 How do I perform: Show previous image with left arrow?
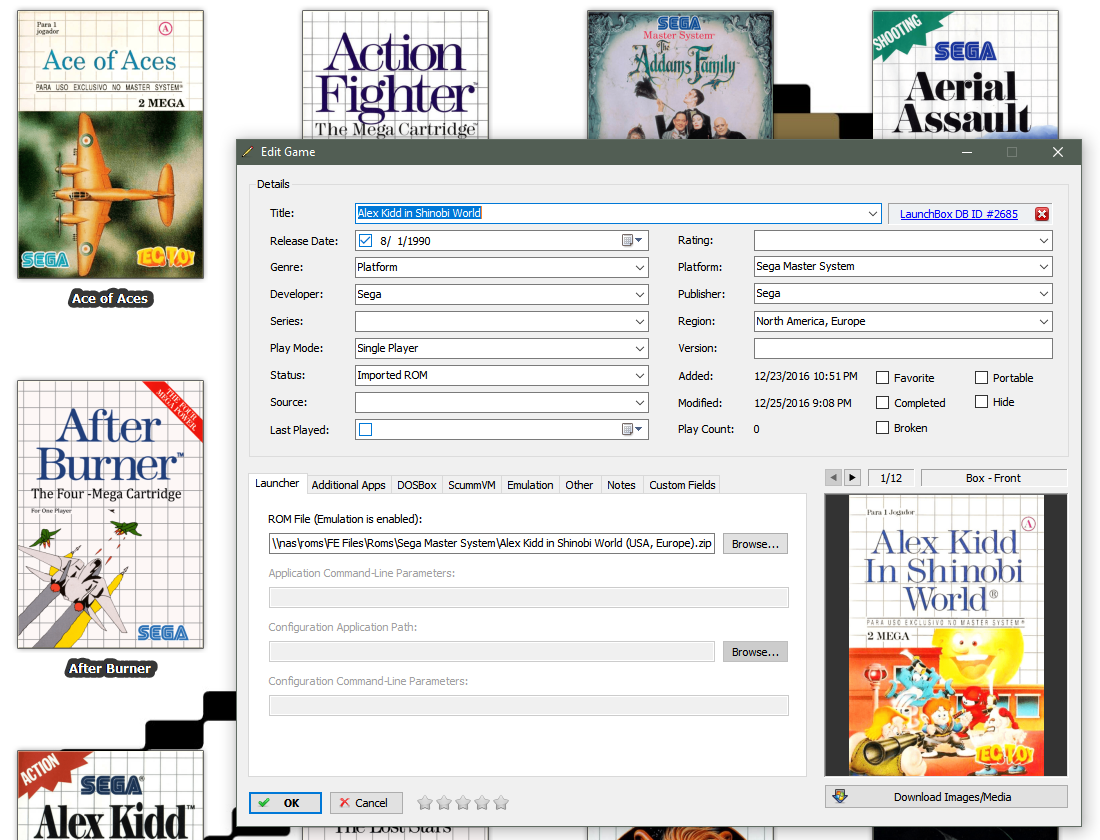pyautogui.click(x=833, y=478)
